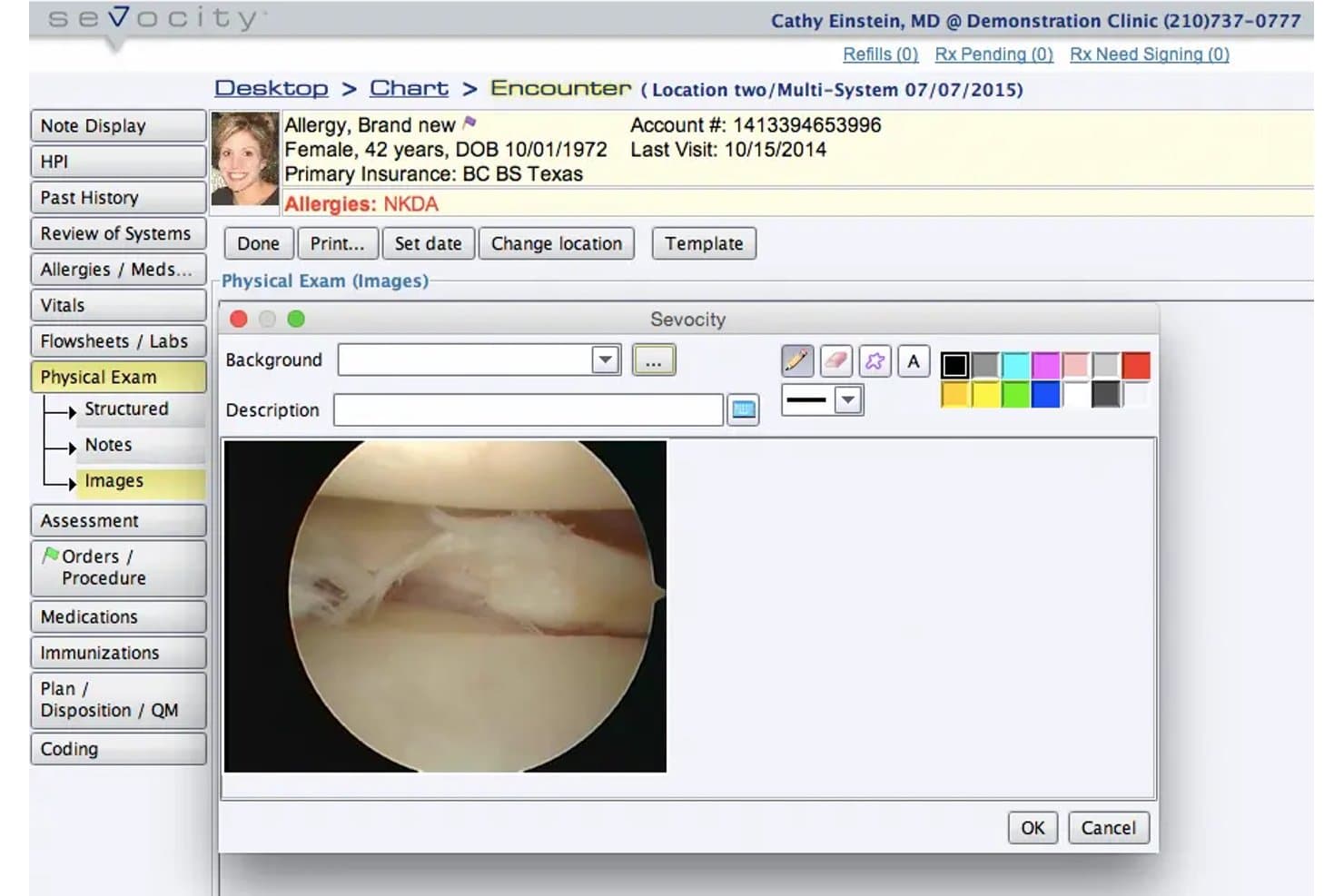Pick the orange color swatch
This screenshot has width=1344, height=896.
954,395
